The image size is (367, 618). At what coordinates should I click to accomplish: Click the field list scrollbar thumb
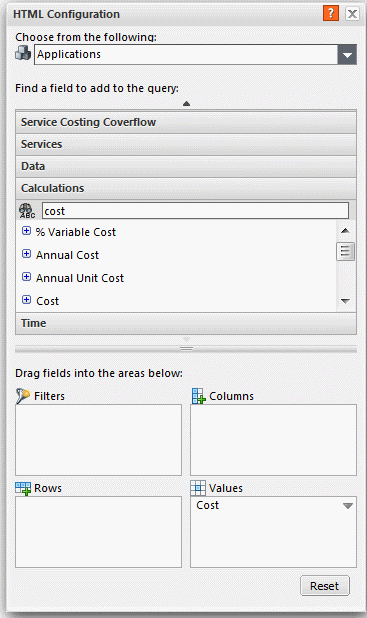345,251
